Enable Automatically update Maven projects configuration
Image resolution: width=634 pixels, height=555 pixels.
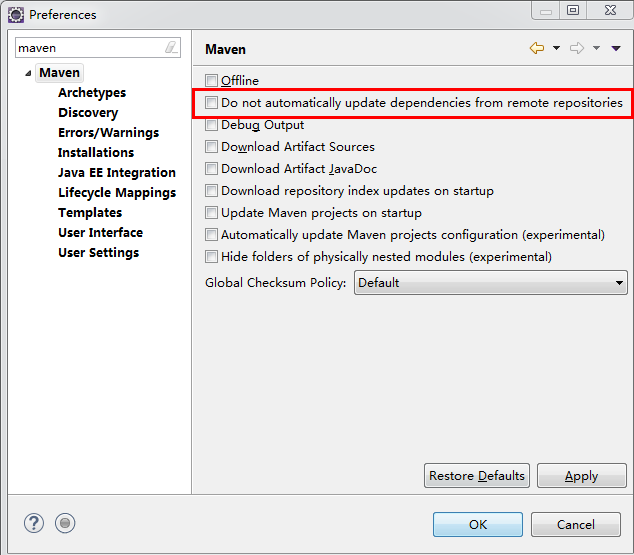click(x=211, y=234)
